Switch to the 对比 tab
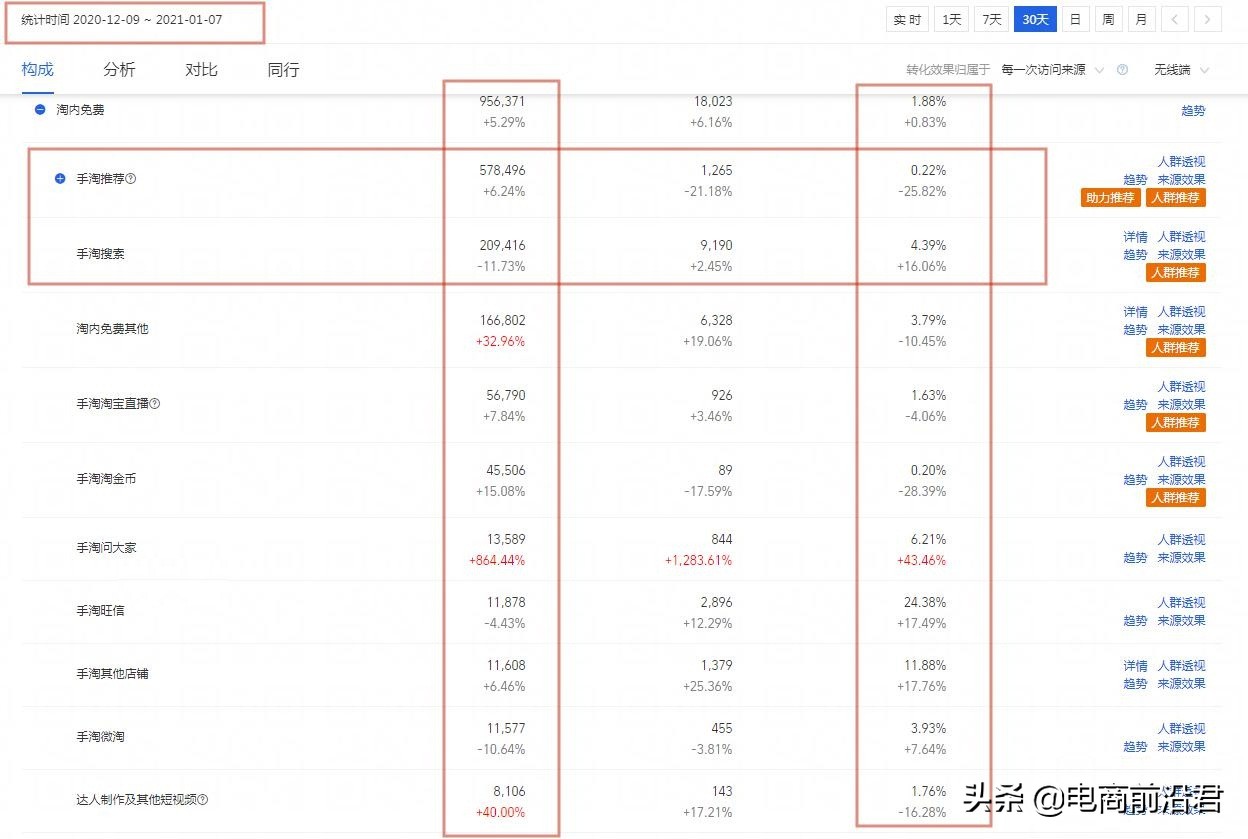 pyautogui.click(x=201, y=70)
